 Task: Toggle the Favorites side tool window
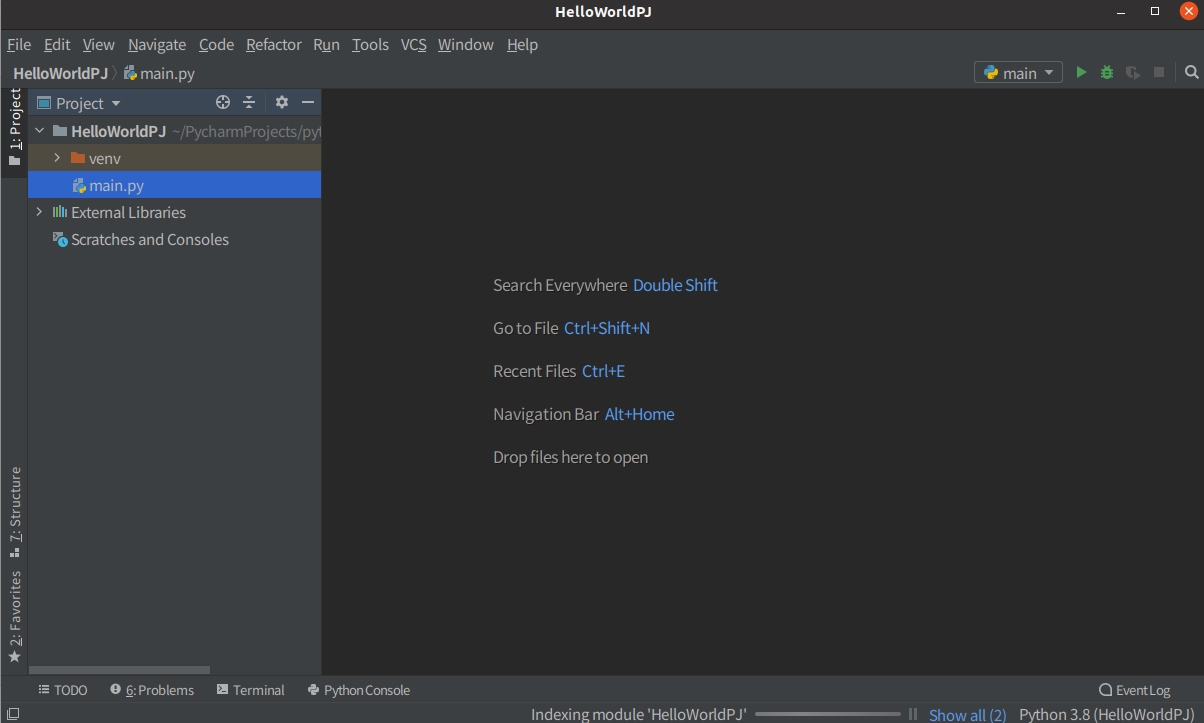[15, 615]
